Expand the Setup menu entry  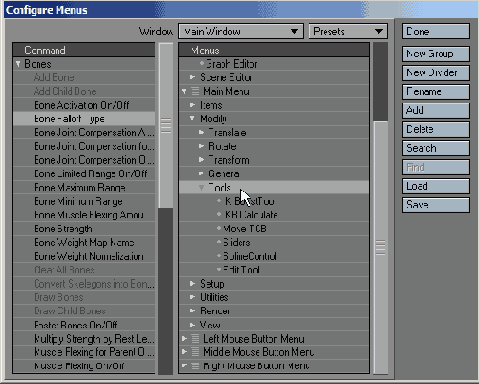pos(192,283)
